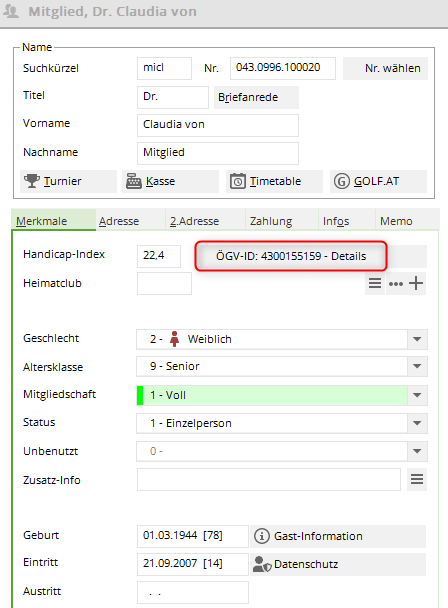448x608 pixels.
Task: Open Turnier via the trophy icon
Action: (x=32, y=181)
